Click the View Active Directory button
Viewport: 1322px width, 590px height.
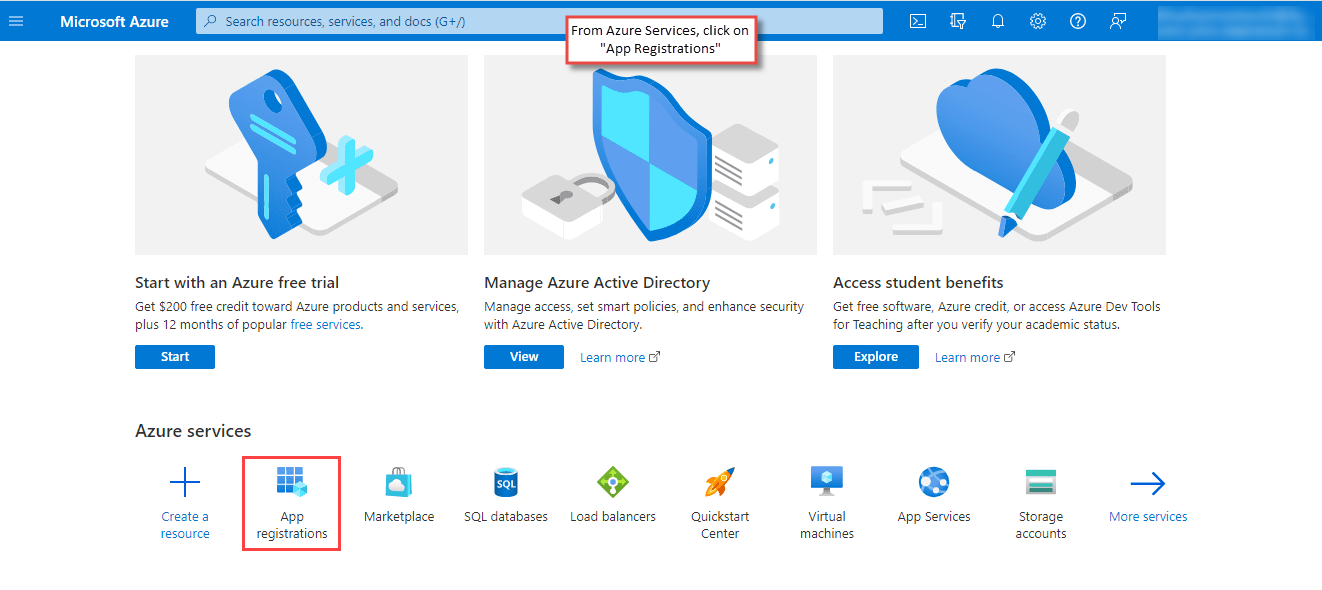click(x=524, y=357)
